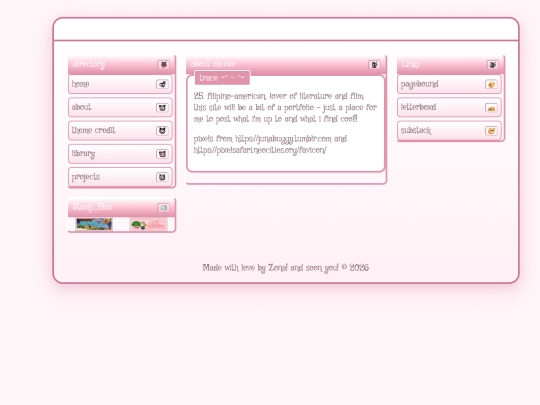Click the orange icon on the letterboxd row
Viewport: 540px width, 405px height.
tap(491, 108)
